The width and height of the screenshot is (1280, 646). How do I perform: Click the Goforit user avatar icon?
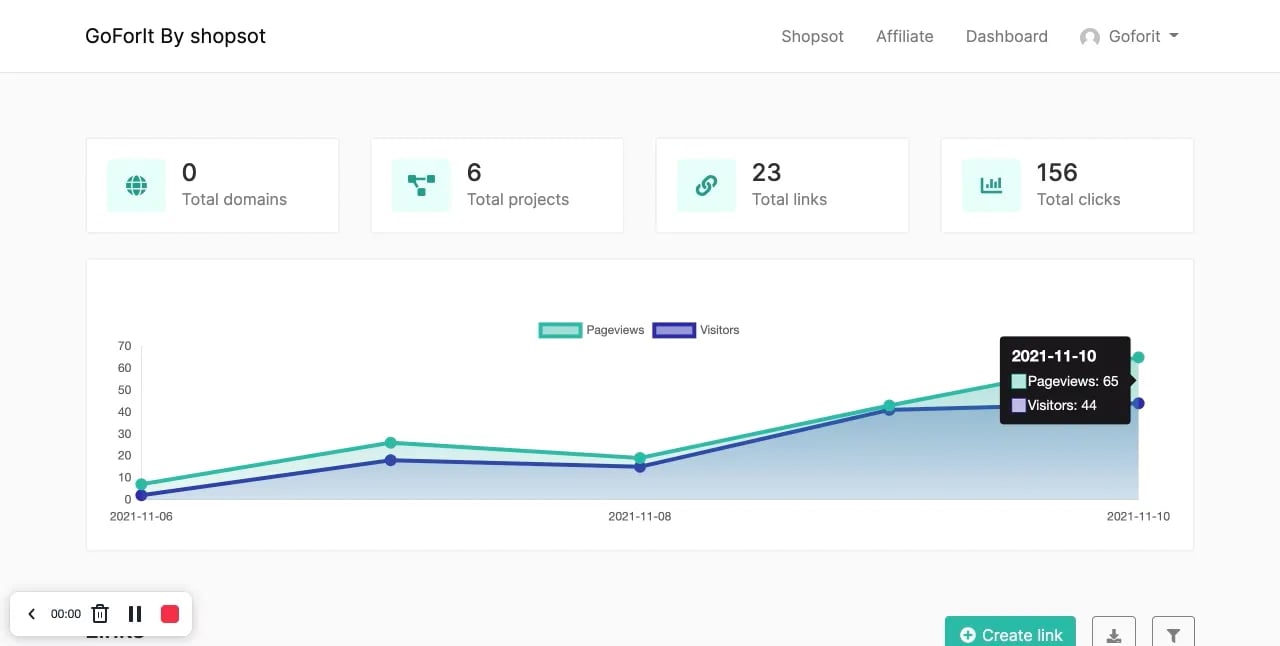point(1090,37)
